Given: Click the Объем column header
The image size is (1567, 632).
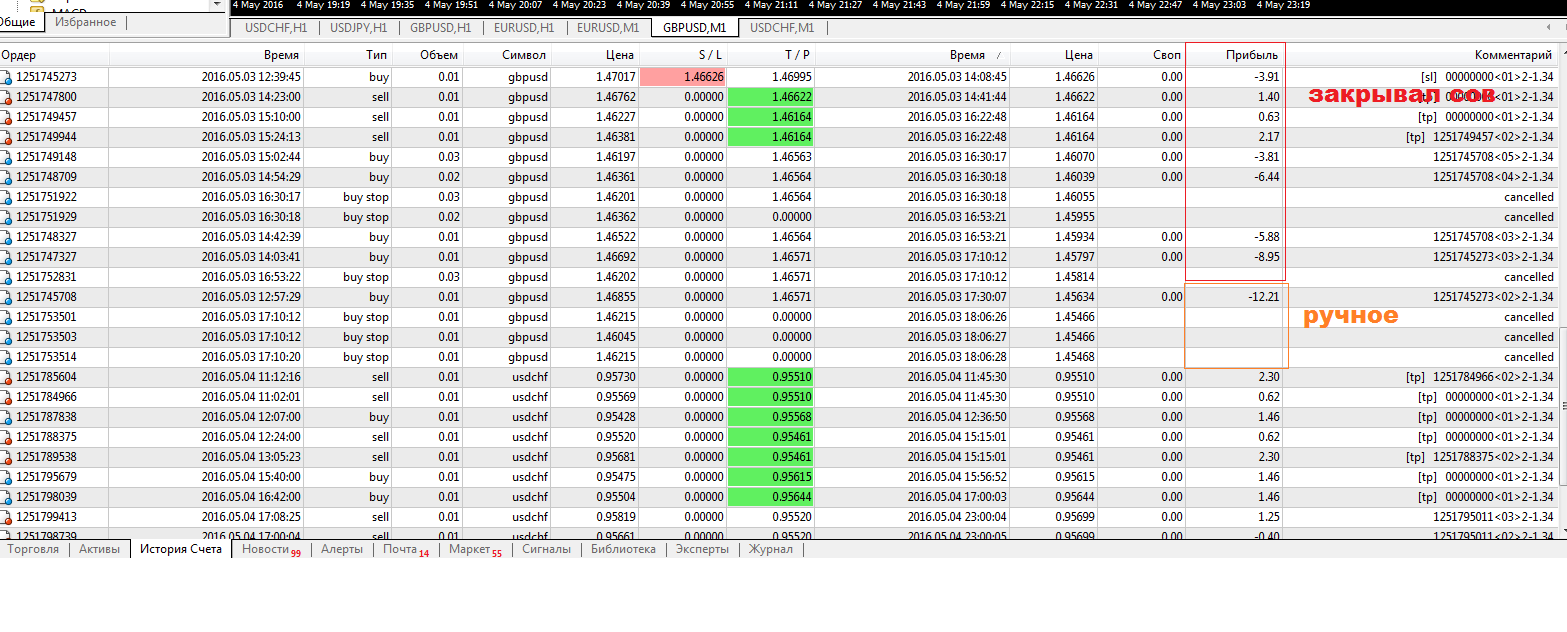Looking at the screenshot, I should 428,56.
